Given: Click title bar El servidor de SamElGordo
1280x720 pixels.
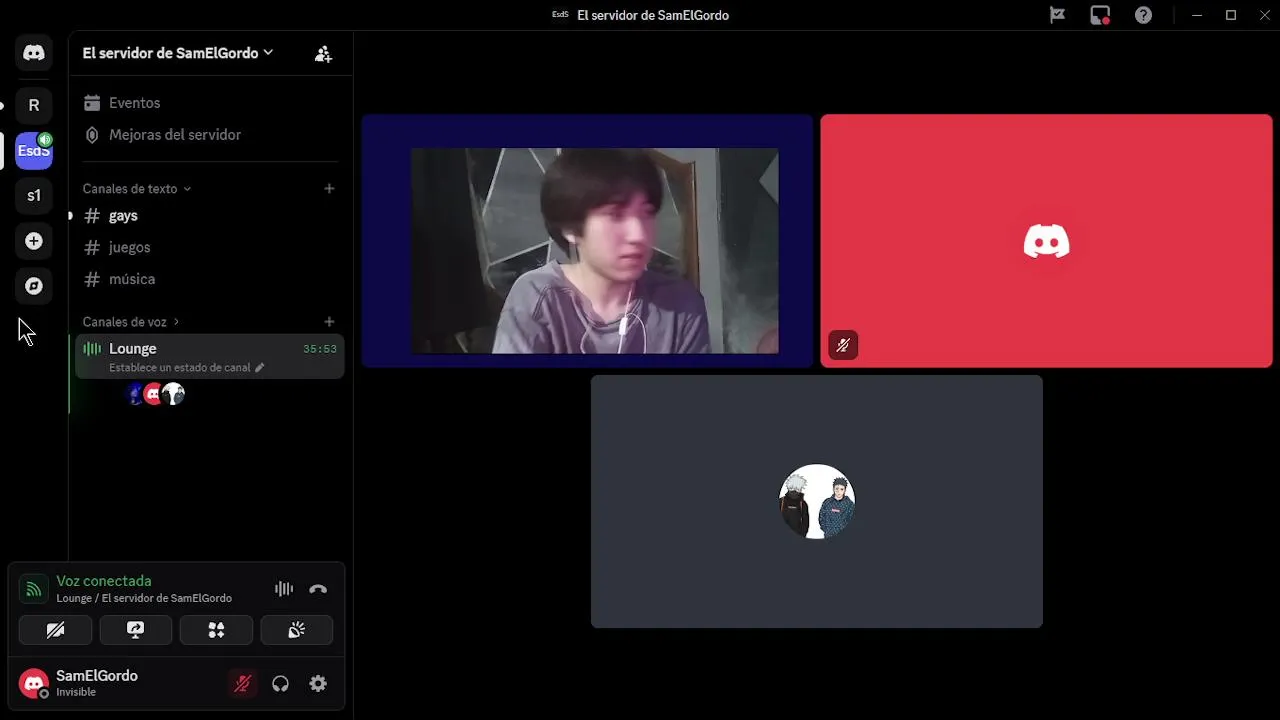Looking at the screenshot, I should 653,15.
